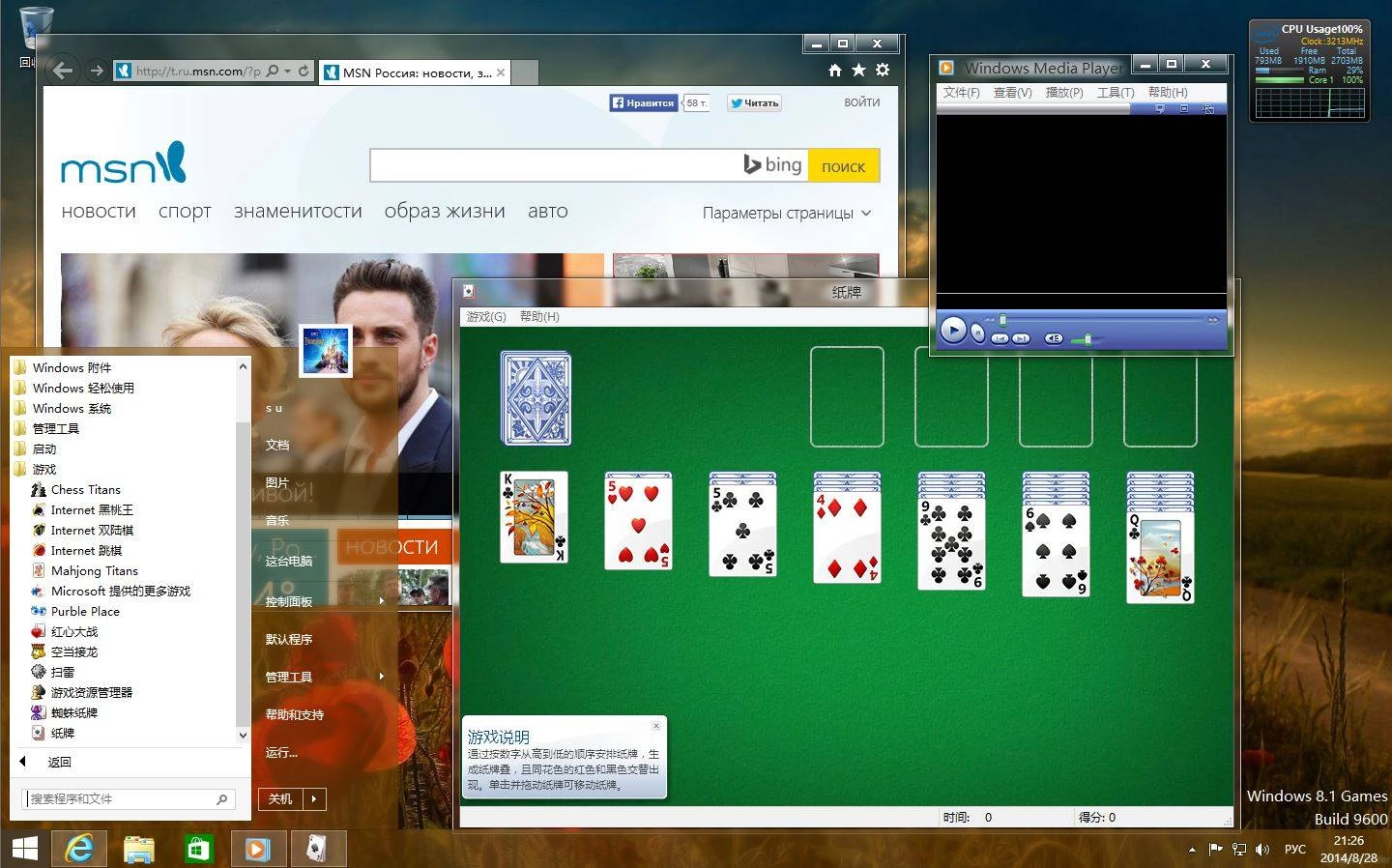Mute Windows Media Player sound
Image resolution: width=1392 pixels, height=868 pixels.
(x=1054, y=338)
